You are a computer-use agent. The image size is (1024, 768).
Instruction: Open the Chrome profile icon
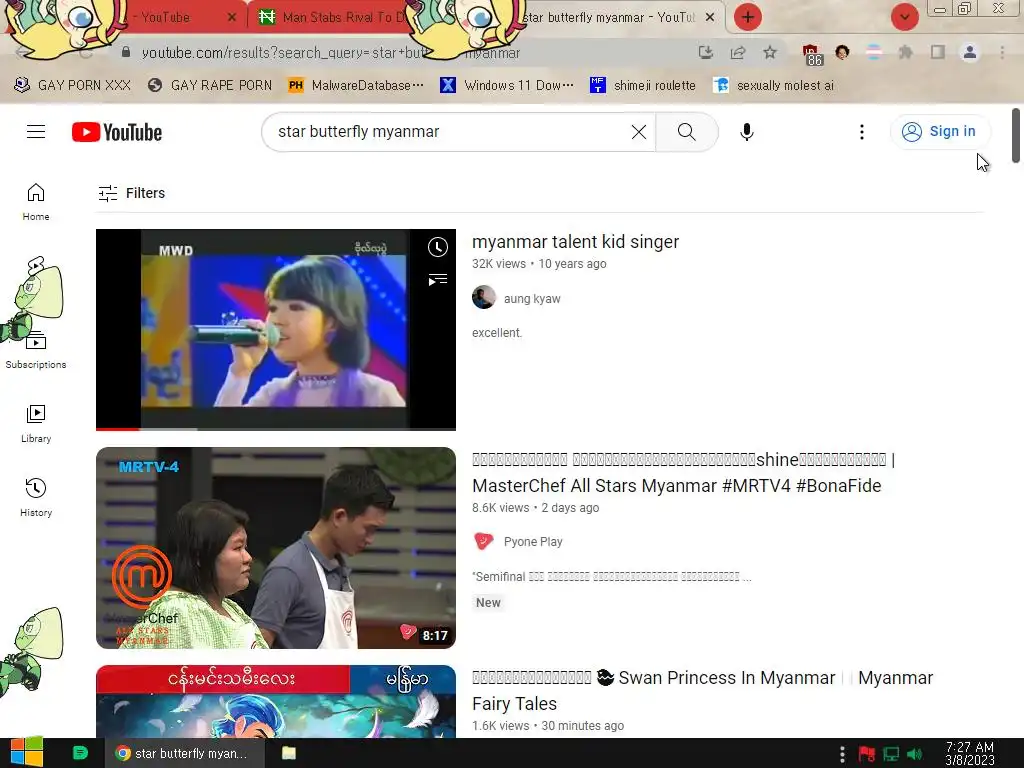[x=970, y=52]
